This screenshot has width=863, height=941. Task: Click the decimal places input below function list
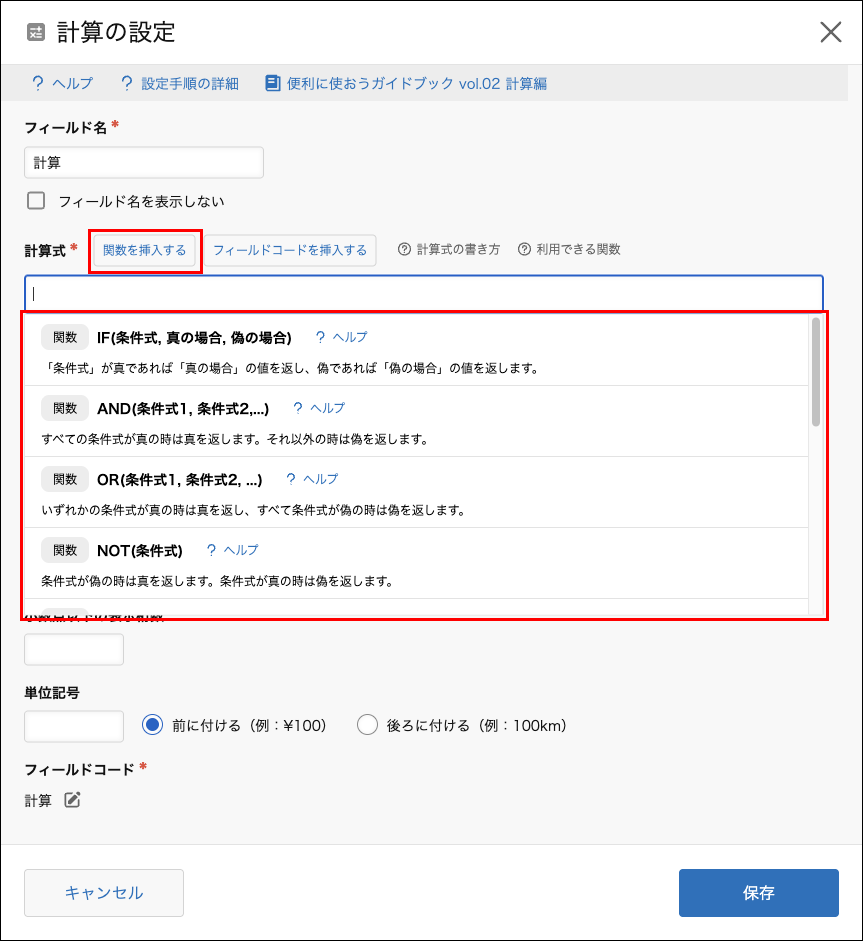coord(74,649)
